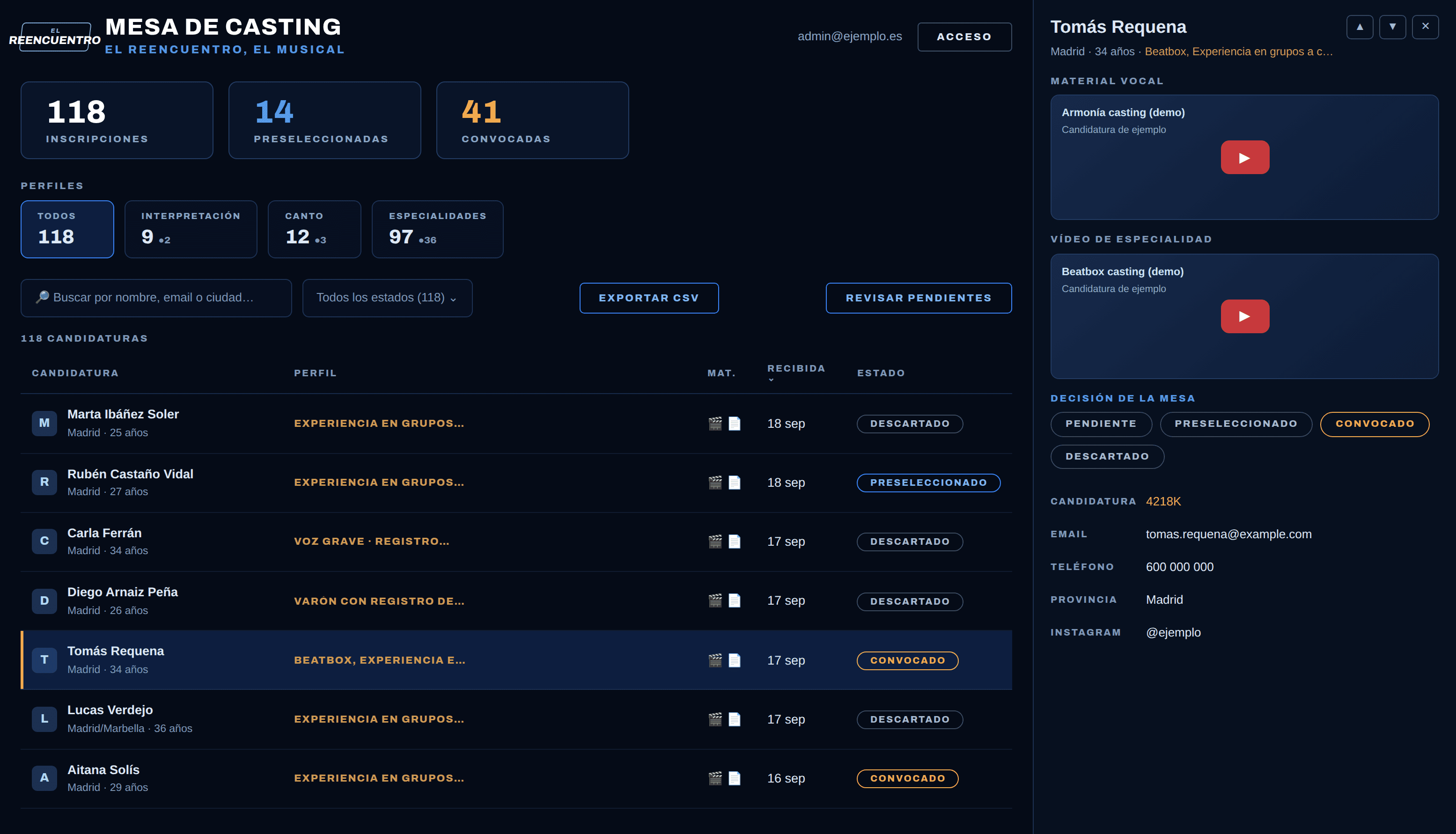
Task: Open the document icon for Rubén Castaño Vidal
Action: click(x=734, y=483)
